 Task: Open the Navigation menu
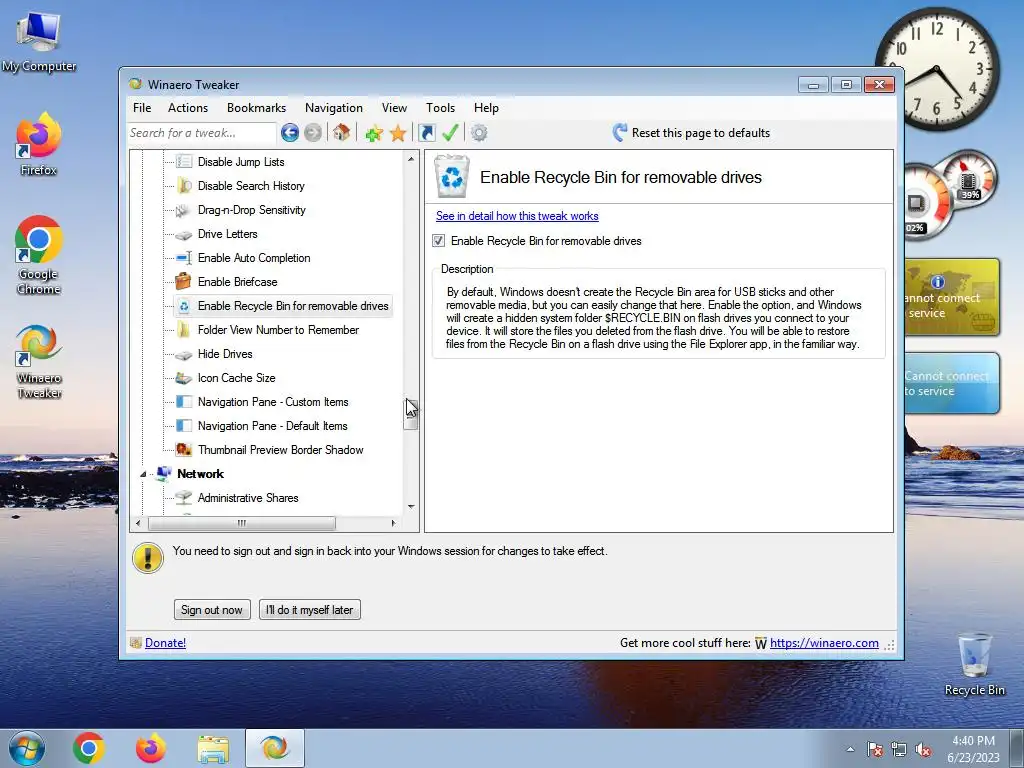[x=334, y=108]
